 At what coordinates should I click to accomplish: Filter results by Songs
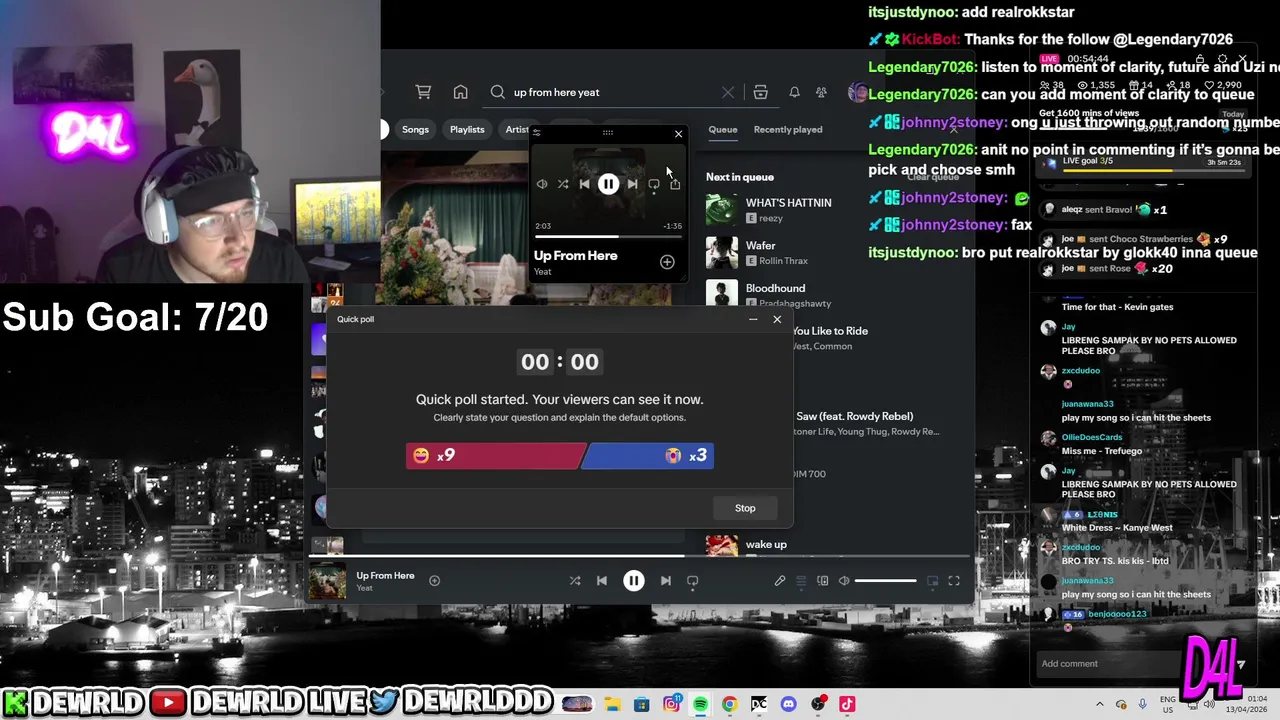(415, 129)
